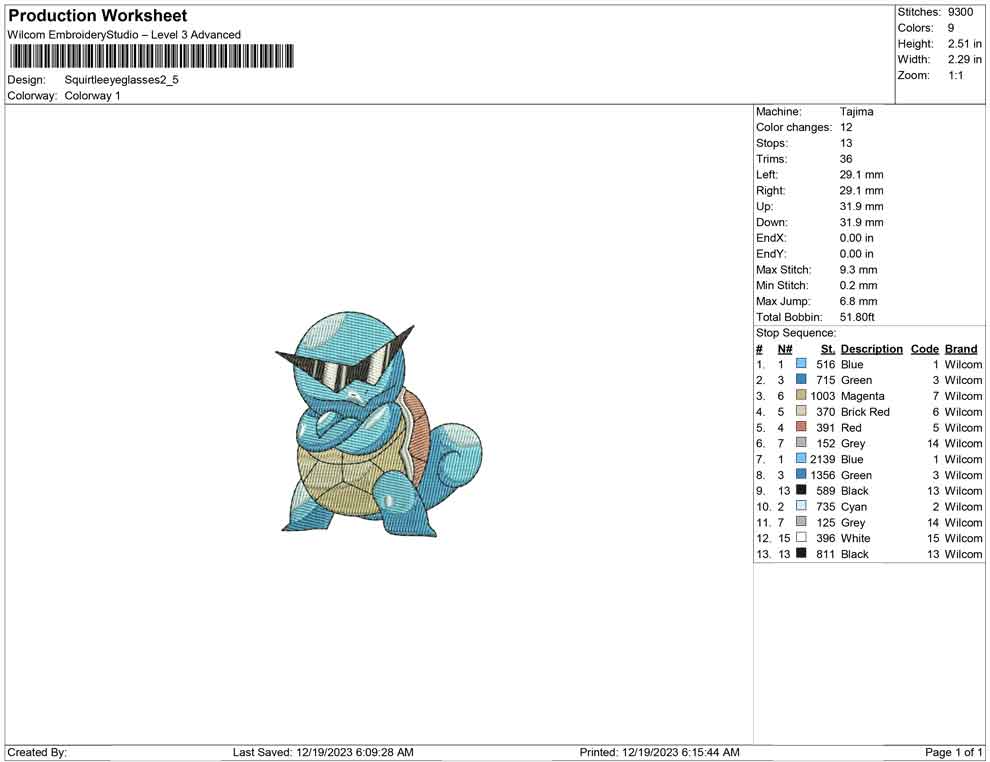Click the 'Created By:' footer label
This screenshot has height=762, width=990.
pyautogui.click(x=37, y=752)
